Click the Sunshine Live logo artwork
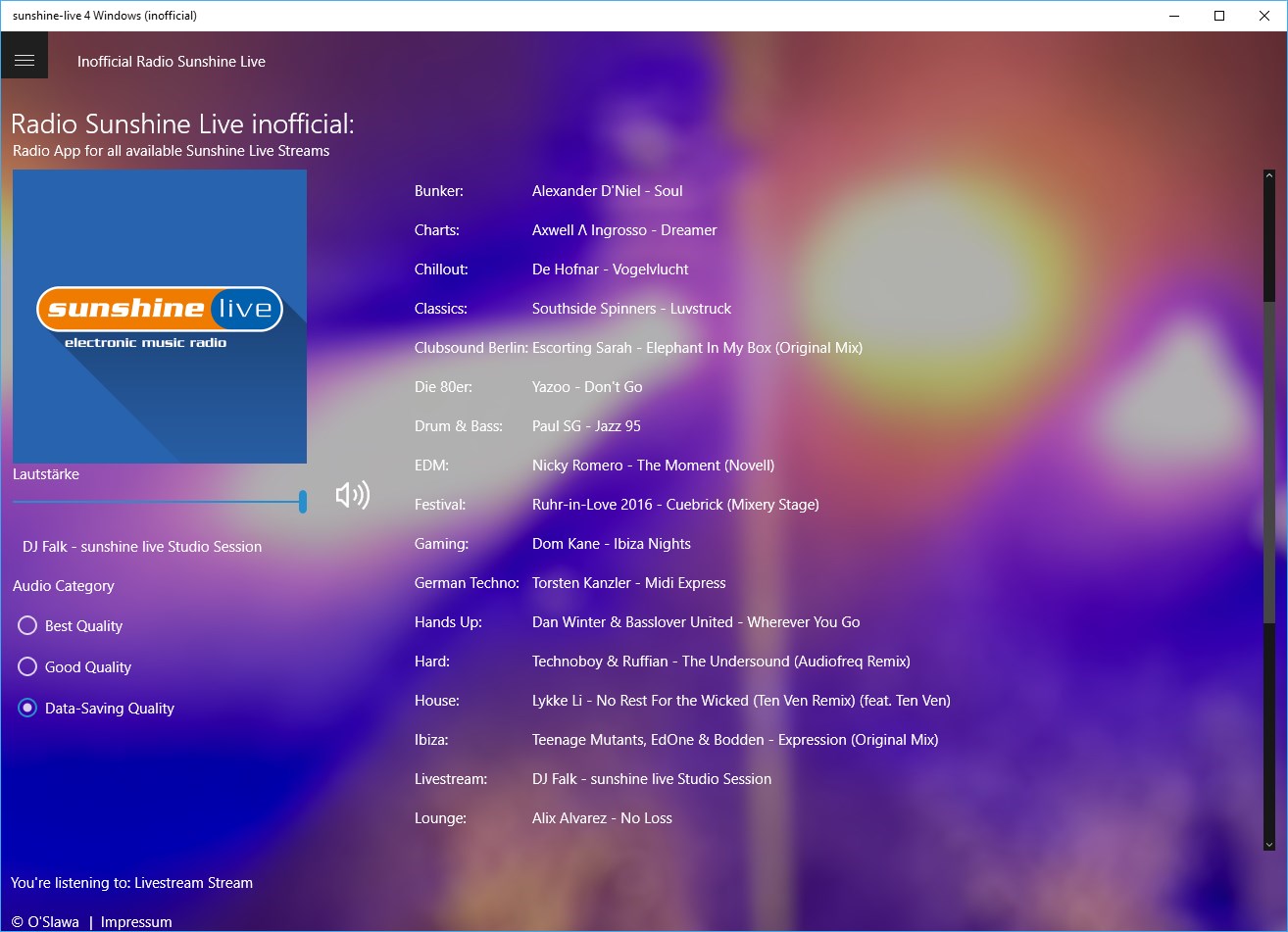1288x932 pixels. [160, 317]
